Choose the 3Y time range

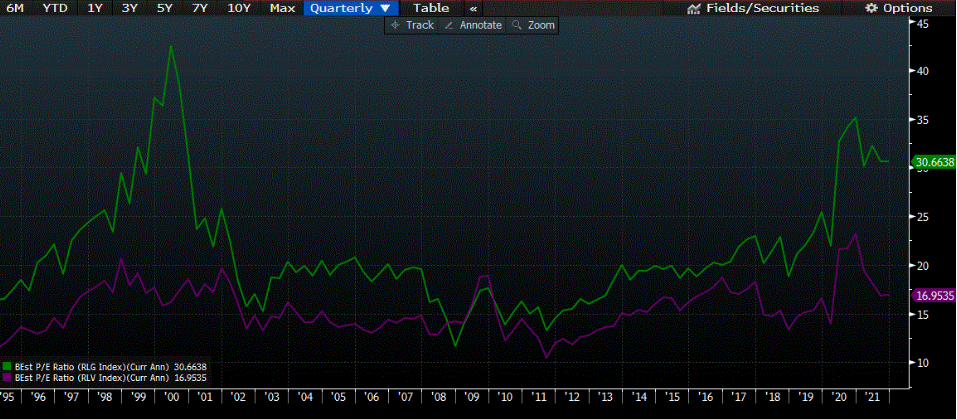pyautogui.click(x=130, y=8)
